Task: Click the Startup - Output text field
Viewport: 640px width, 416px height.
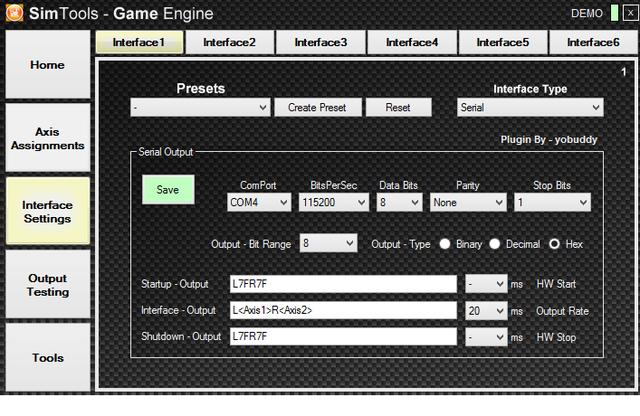Action: (343, 284)
